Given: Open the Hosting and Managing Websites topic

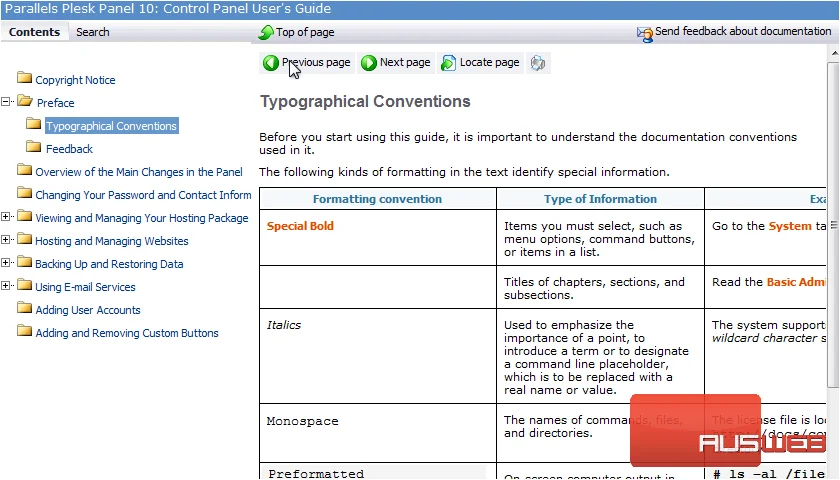Looking at the screenshot, I should pos(111,241).
